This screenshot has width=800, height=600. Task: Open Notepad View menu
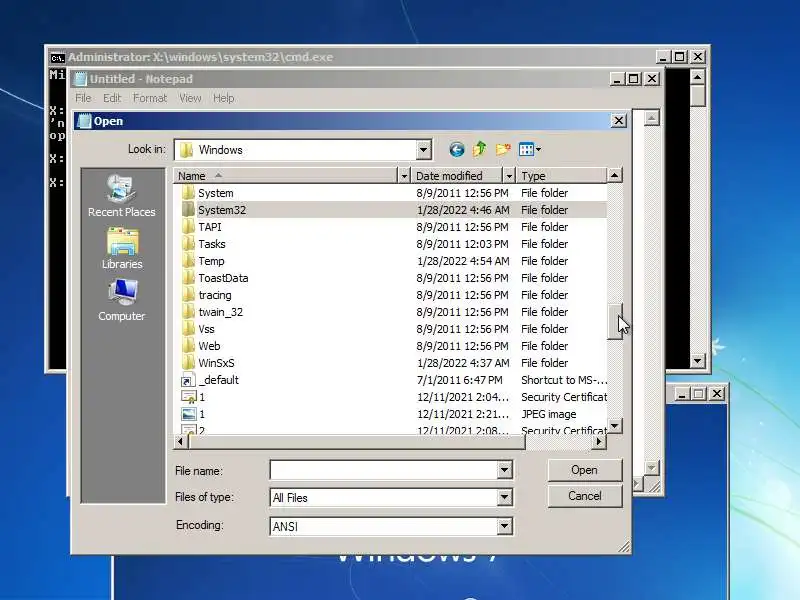190,98
